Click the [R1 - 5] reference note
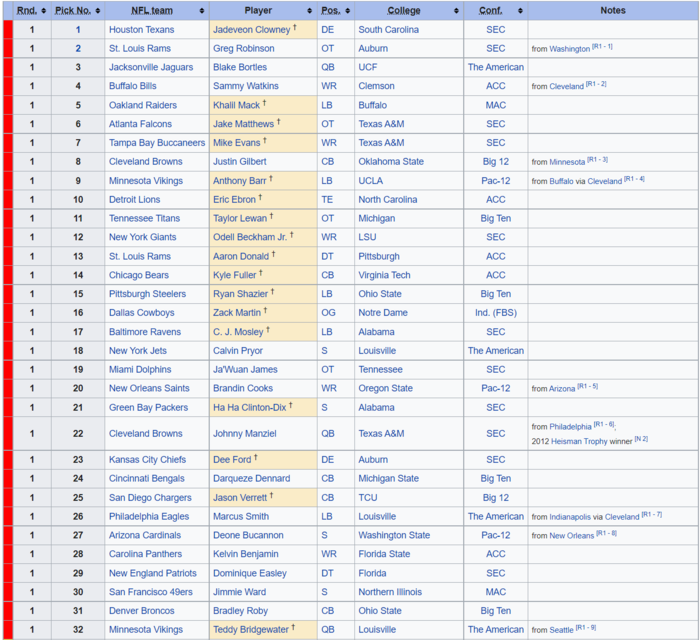 click(x=587, y=386)
